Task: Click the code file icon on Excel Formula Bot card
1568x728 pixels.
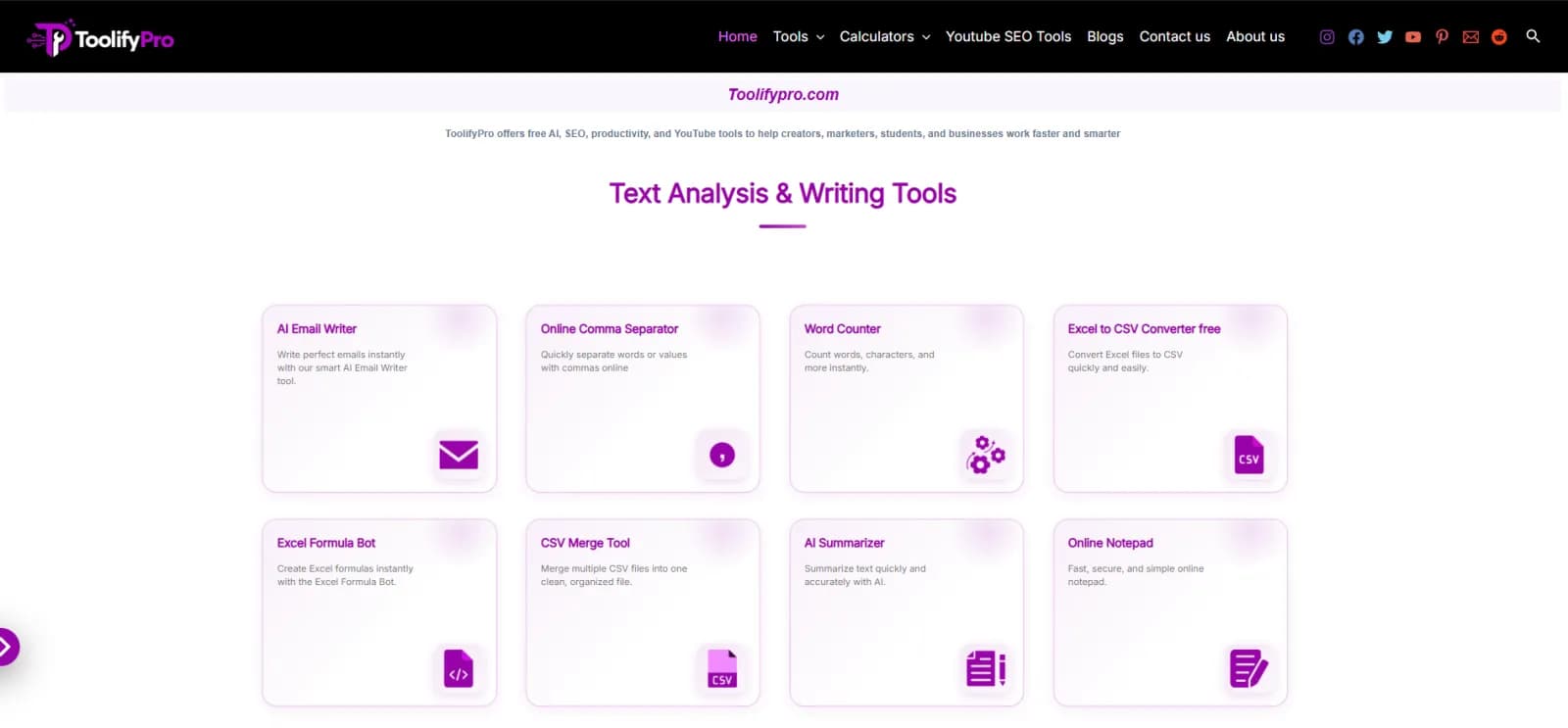Action: point(458,668)
